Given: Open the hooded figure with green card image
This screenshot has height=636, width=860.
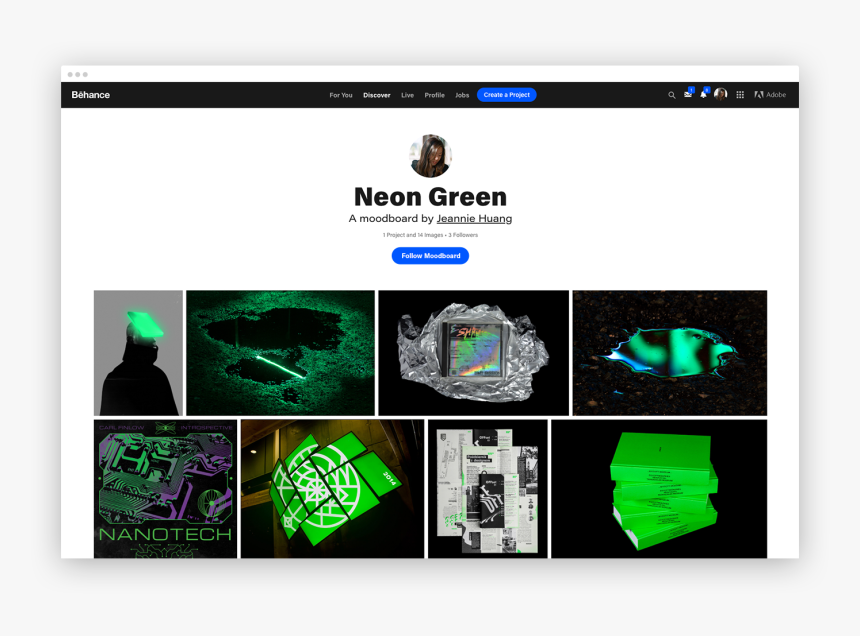Looking at the screenshot, I should pyautogui.click(x=138, y=353).
